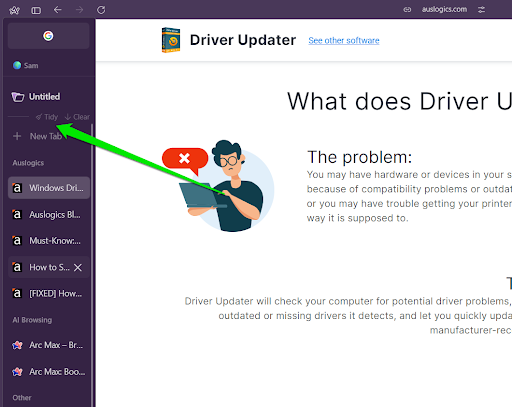Image resolution: width=512 pixels, height=407 pixels.
Task: Go back with the left arrow
Action: click(58, 10)
